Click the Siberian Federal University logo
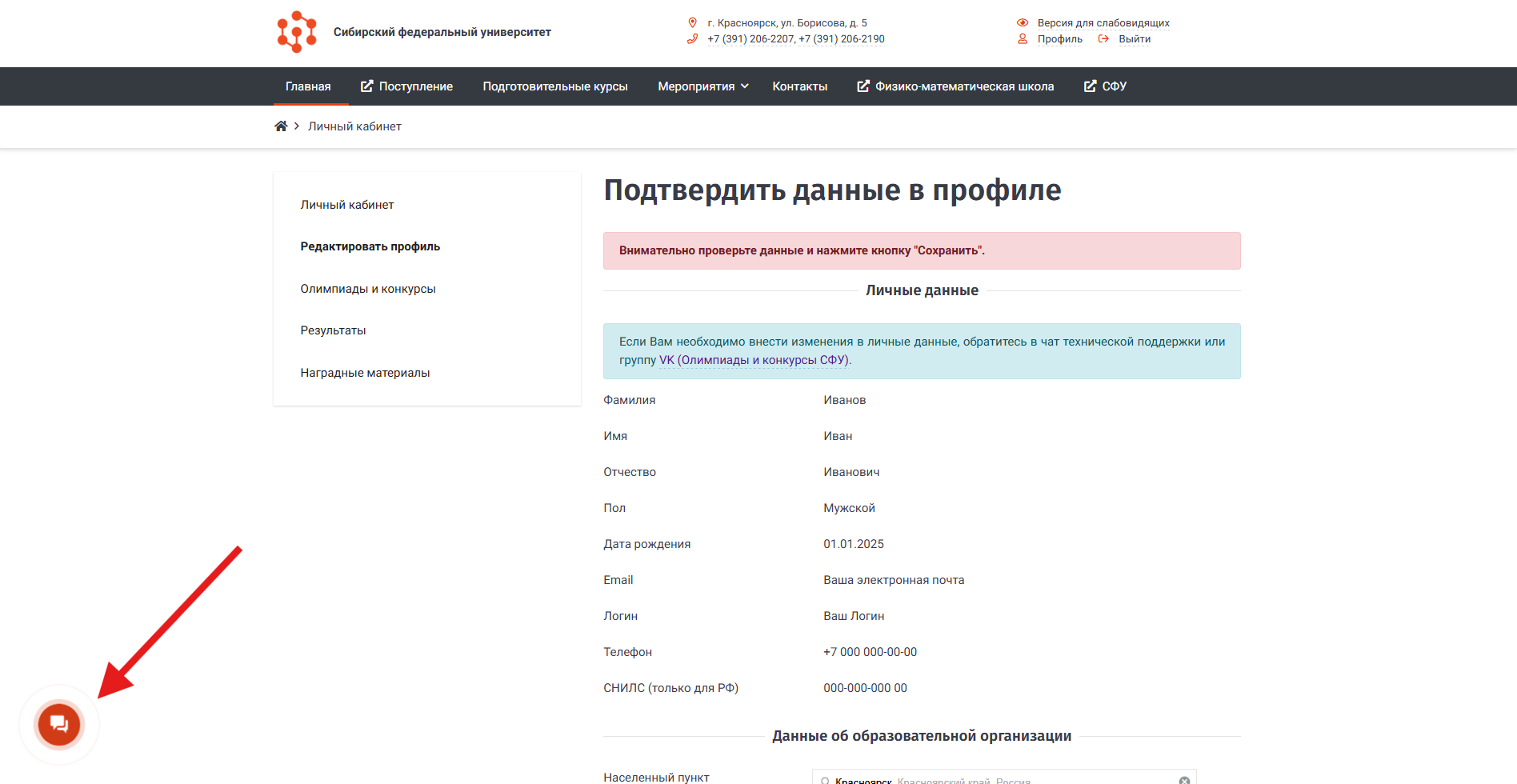Screen dimensions: 1517x784 [x=297, y=32]
